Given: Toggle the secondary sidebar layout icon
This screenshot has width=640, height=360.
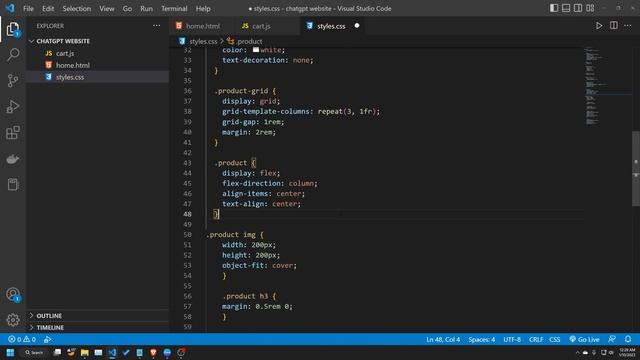Looking at the screenshot, I should pyautogui.click(x=578, y=8).
